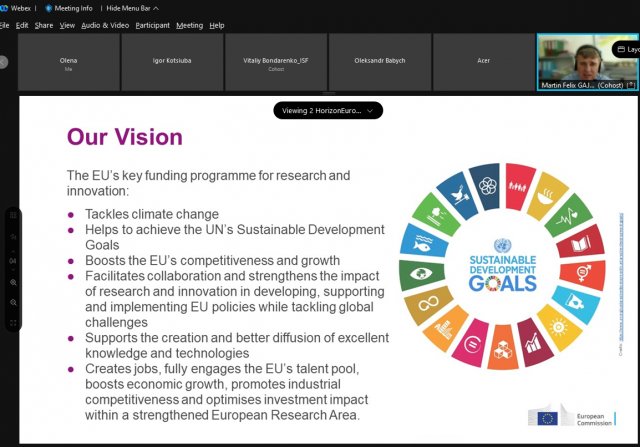The height and width of the screenshot is (447, 640).
Task: Open the Participant menu
Action: pyautogui.click(x=153, y=25)
